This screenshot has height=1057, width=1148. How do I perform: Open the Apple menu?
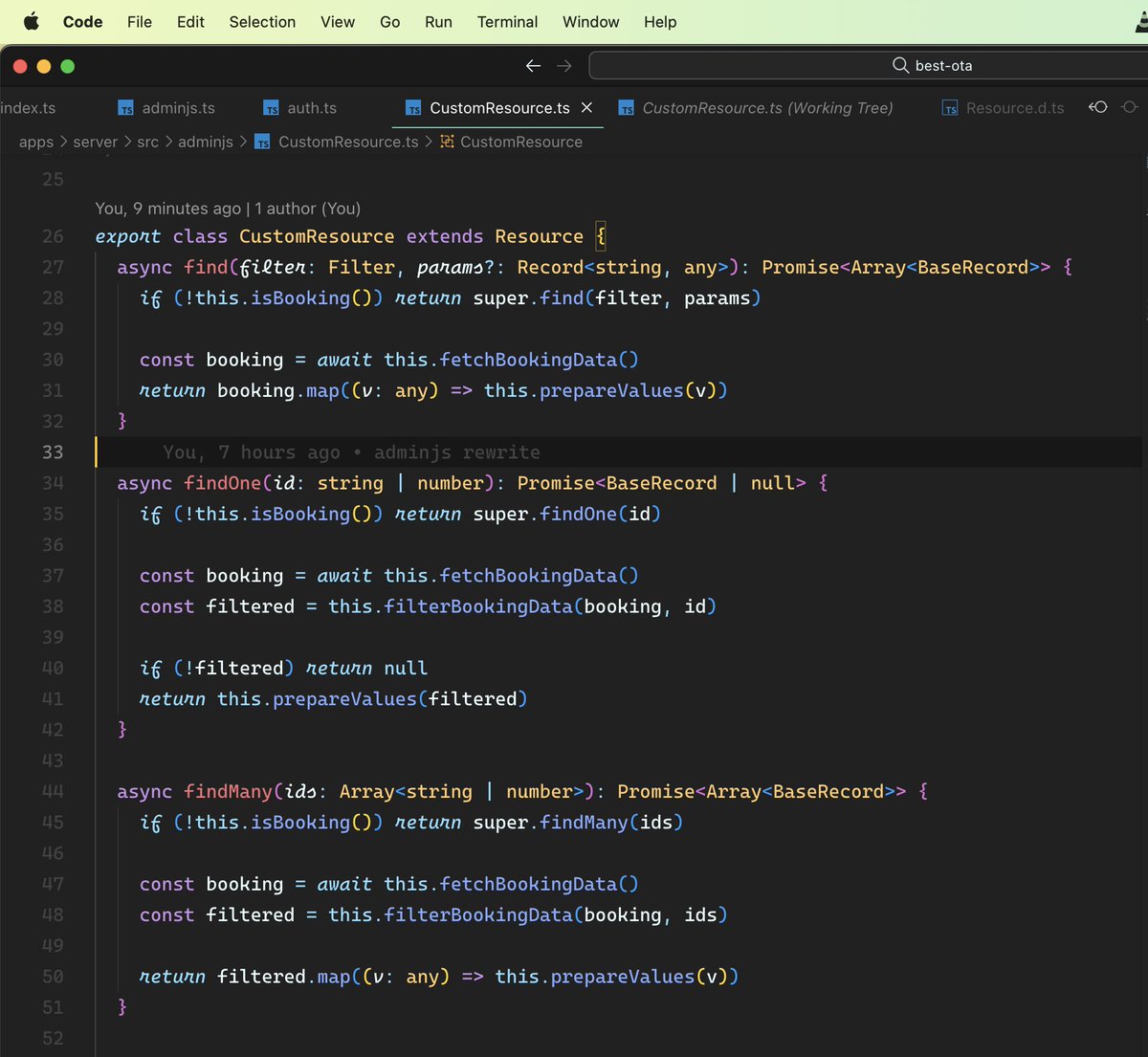31,22
